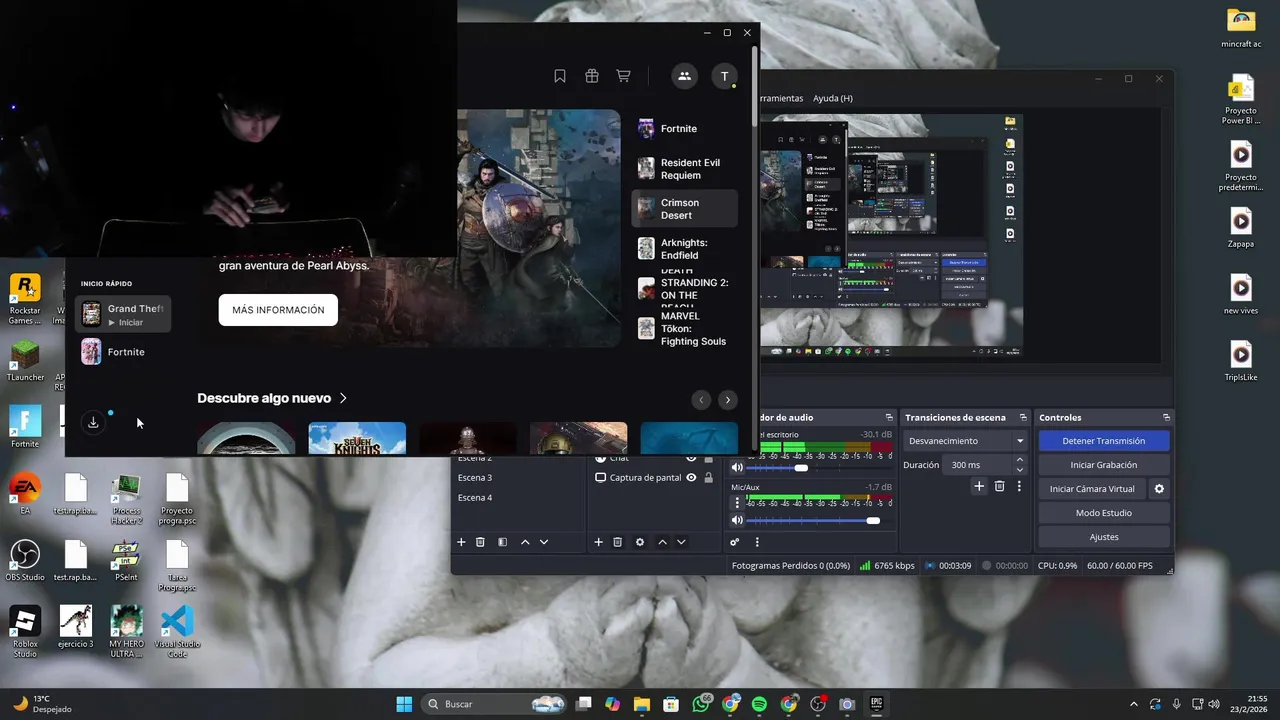Select Arknights: Endfield in featured list
The width and height of the screenshot is (1280, 720).
pos(685,249)
